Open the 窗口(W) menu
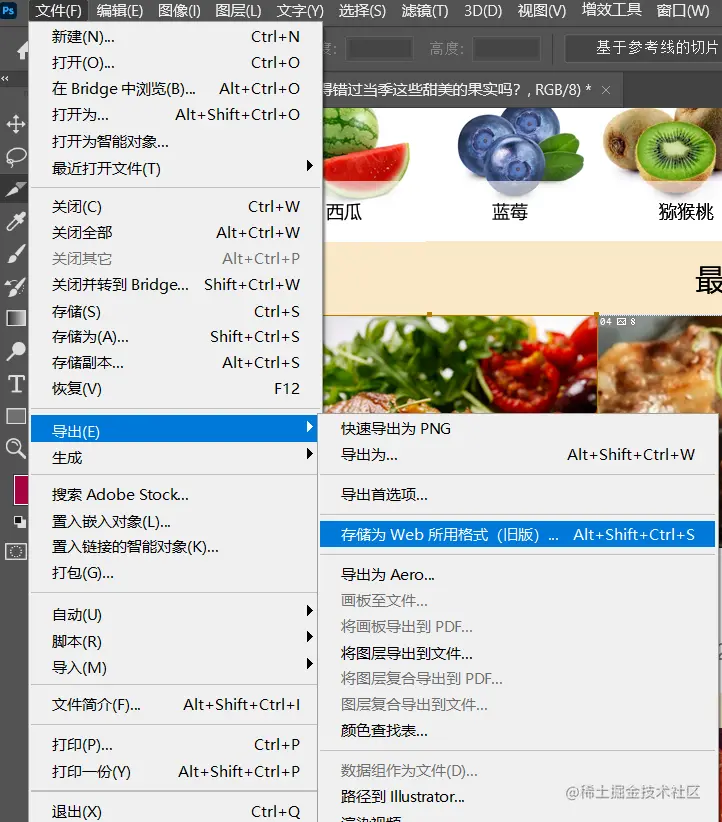Screen dimensions: 722x822 point(683,10)
